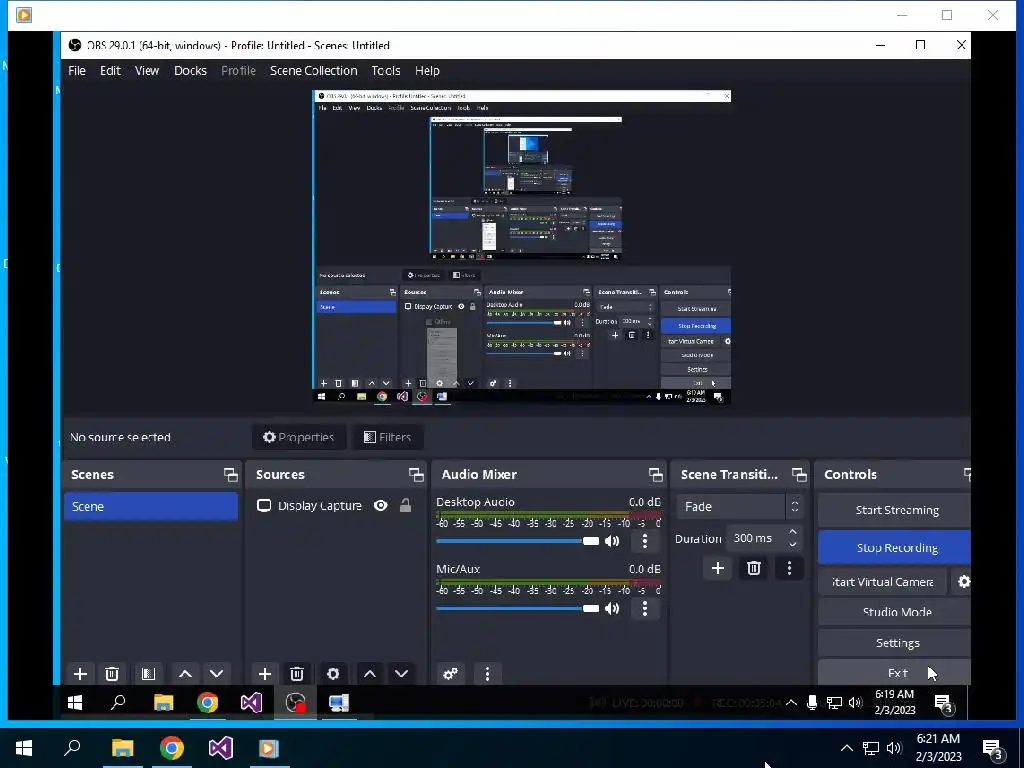Click the outer Windows Start button

(x=24, y=748)
